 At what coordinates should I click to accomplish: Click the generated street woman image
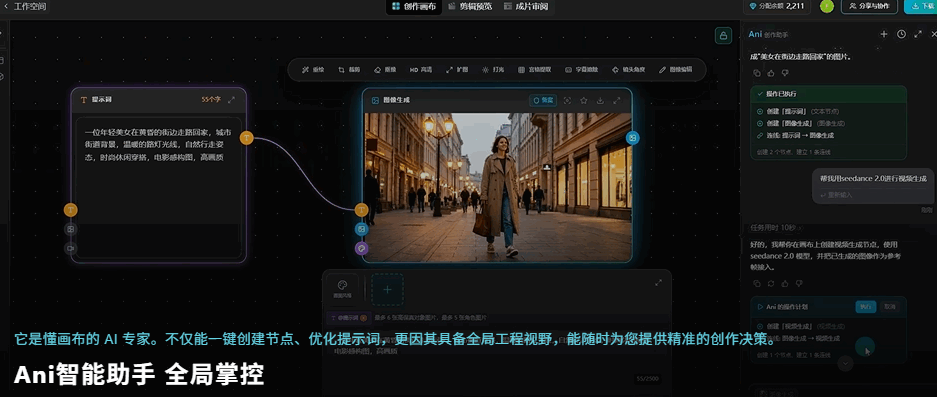pos(497,187)
